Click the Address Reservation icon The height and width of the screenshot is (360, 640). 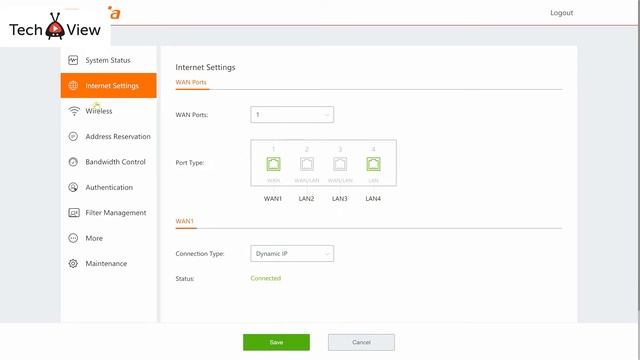point(73,136)
